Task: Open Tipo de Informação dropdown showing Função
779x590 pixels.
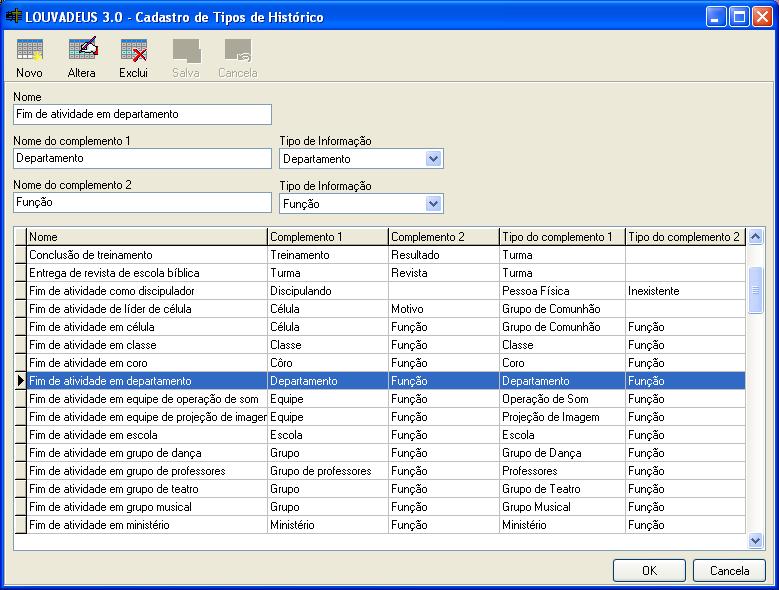Action: (x=433, y=204)
